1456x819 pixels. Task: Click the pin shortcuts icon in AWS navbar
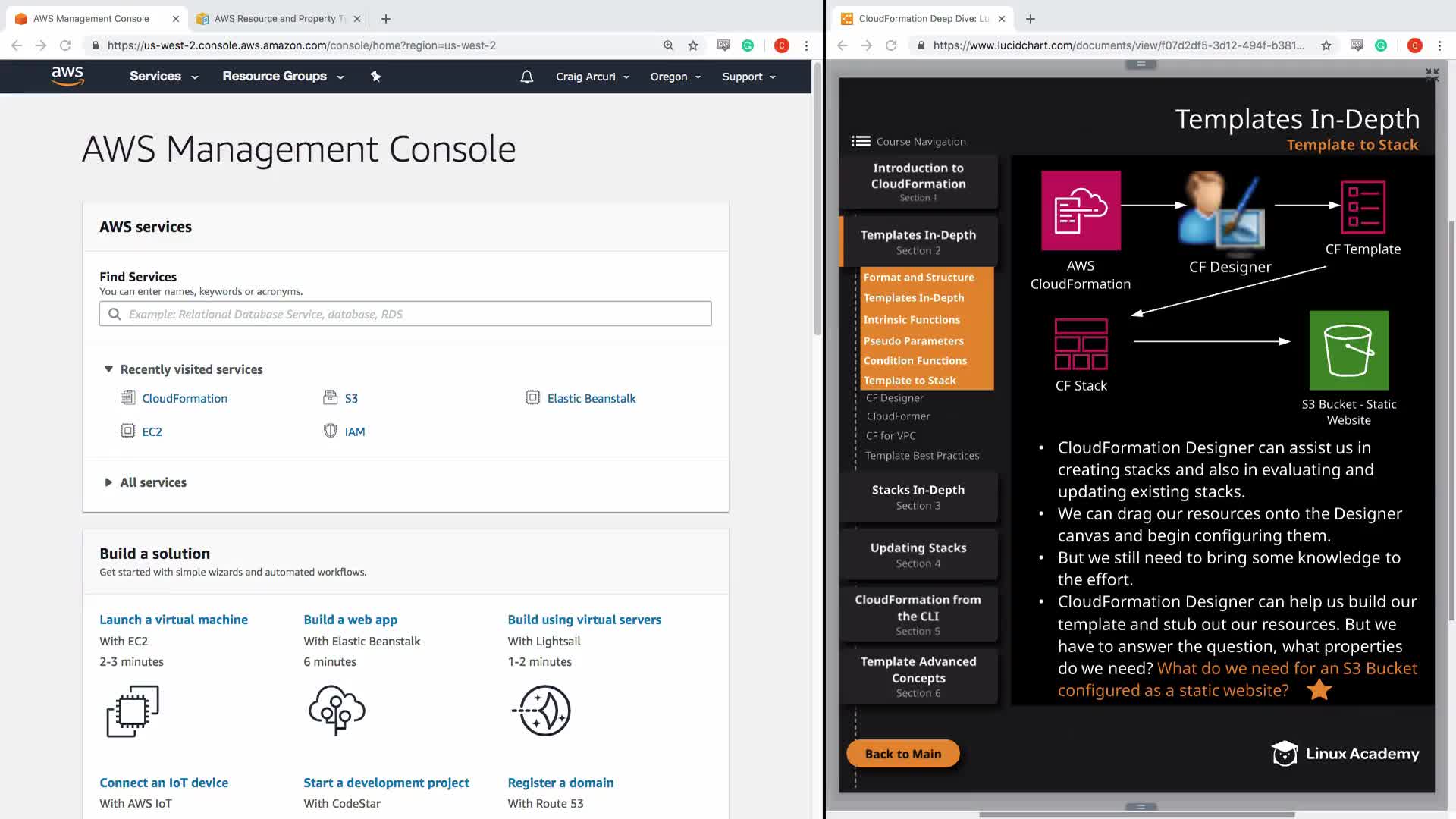point(375,76)
